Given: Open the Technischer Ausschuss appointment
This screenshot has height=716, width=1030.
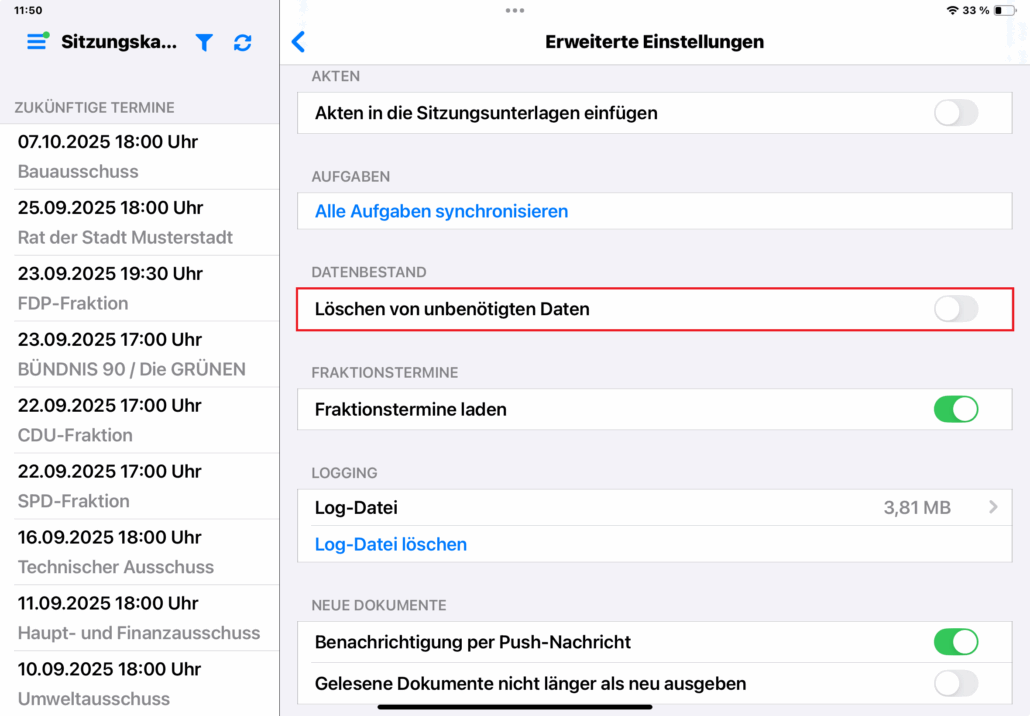Looking at the screenshot, I should coord(140,552).
